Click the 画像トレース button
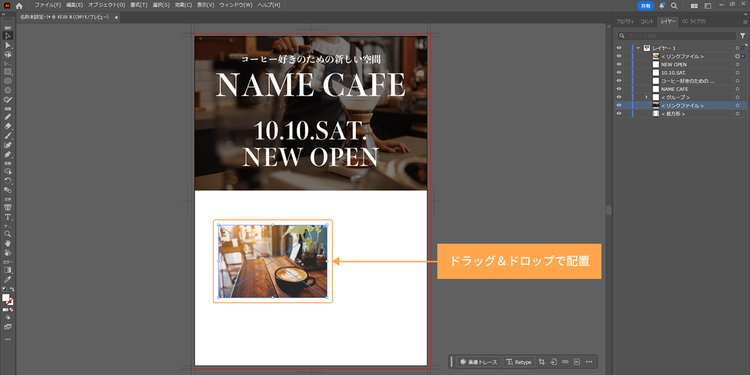Image resolution: width=750 pixels, height=375 pixels. click(x=479, y=362)
